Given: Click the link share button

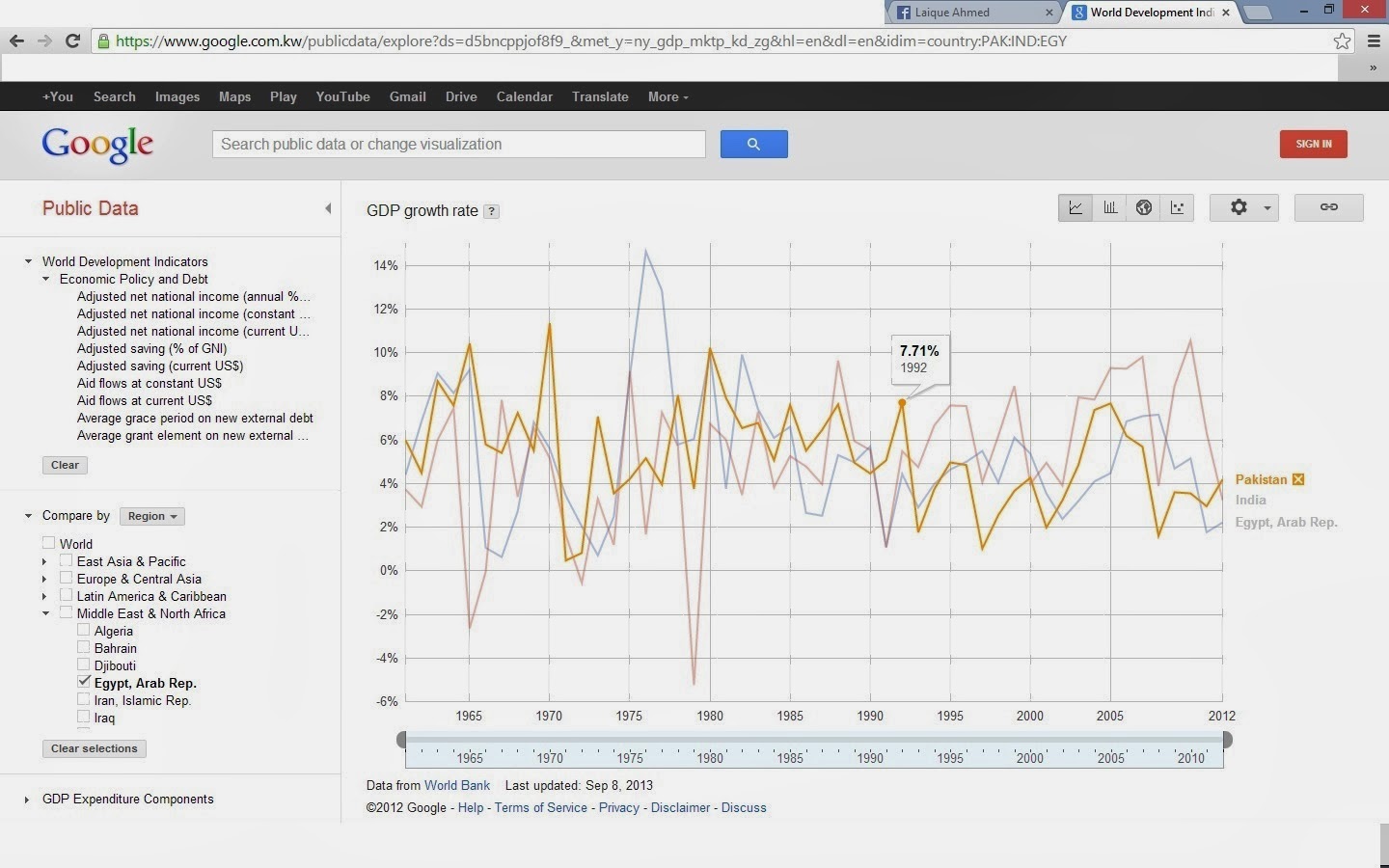Looking at the screenshot, I should tap(1328, 207).
